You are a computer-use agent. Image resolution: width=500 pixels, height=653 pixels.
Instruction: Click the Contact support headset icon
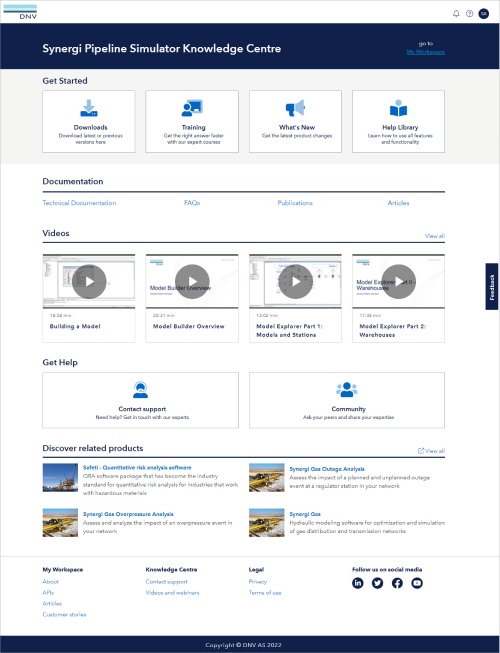(140, 390)
